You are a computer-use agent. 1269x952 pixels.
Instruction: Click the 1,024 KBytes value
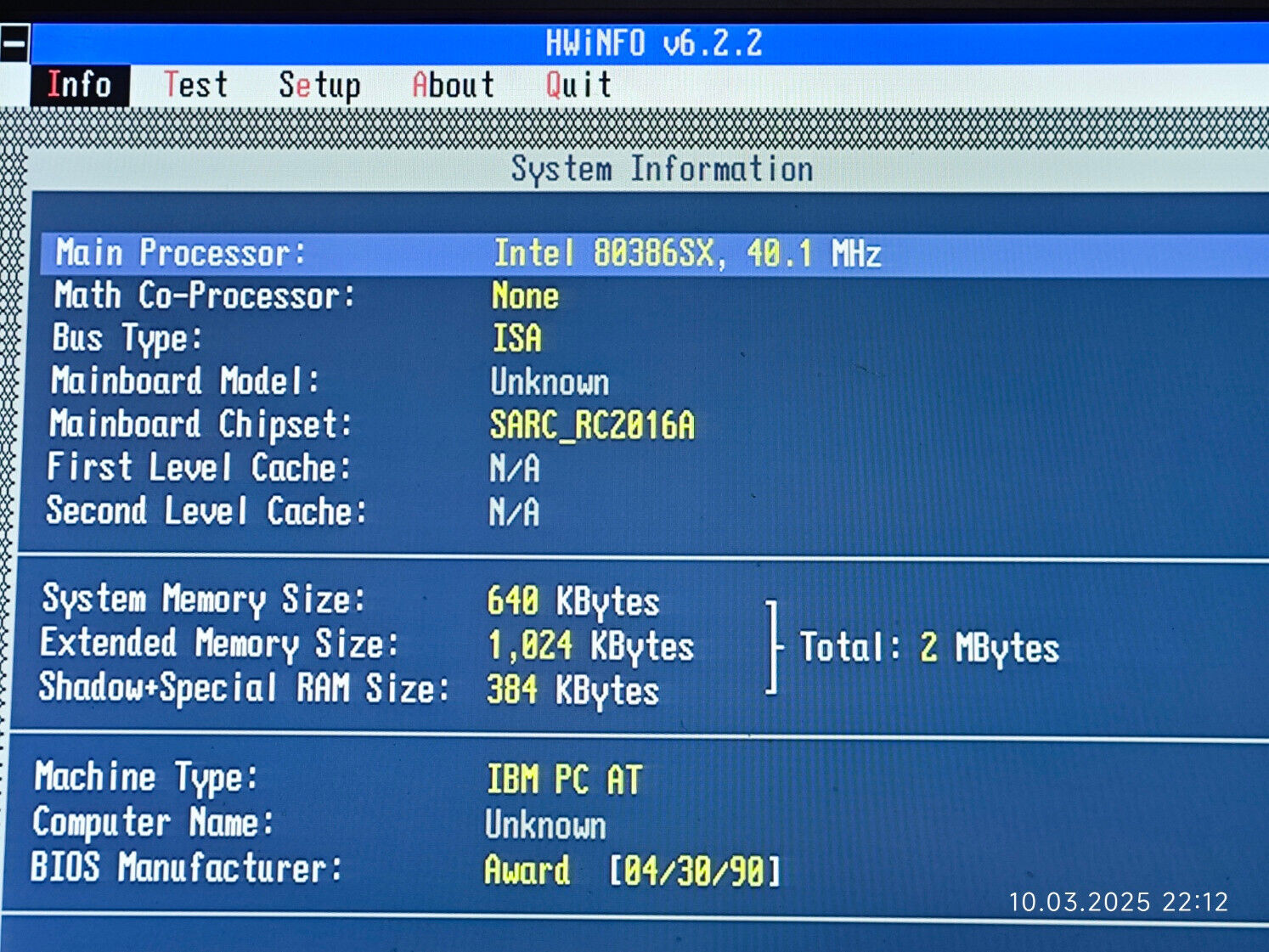click(x=590, y=646)
